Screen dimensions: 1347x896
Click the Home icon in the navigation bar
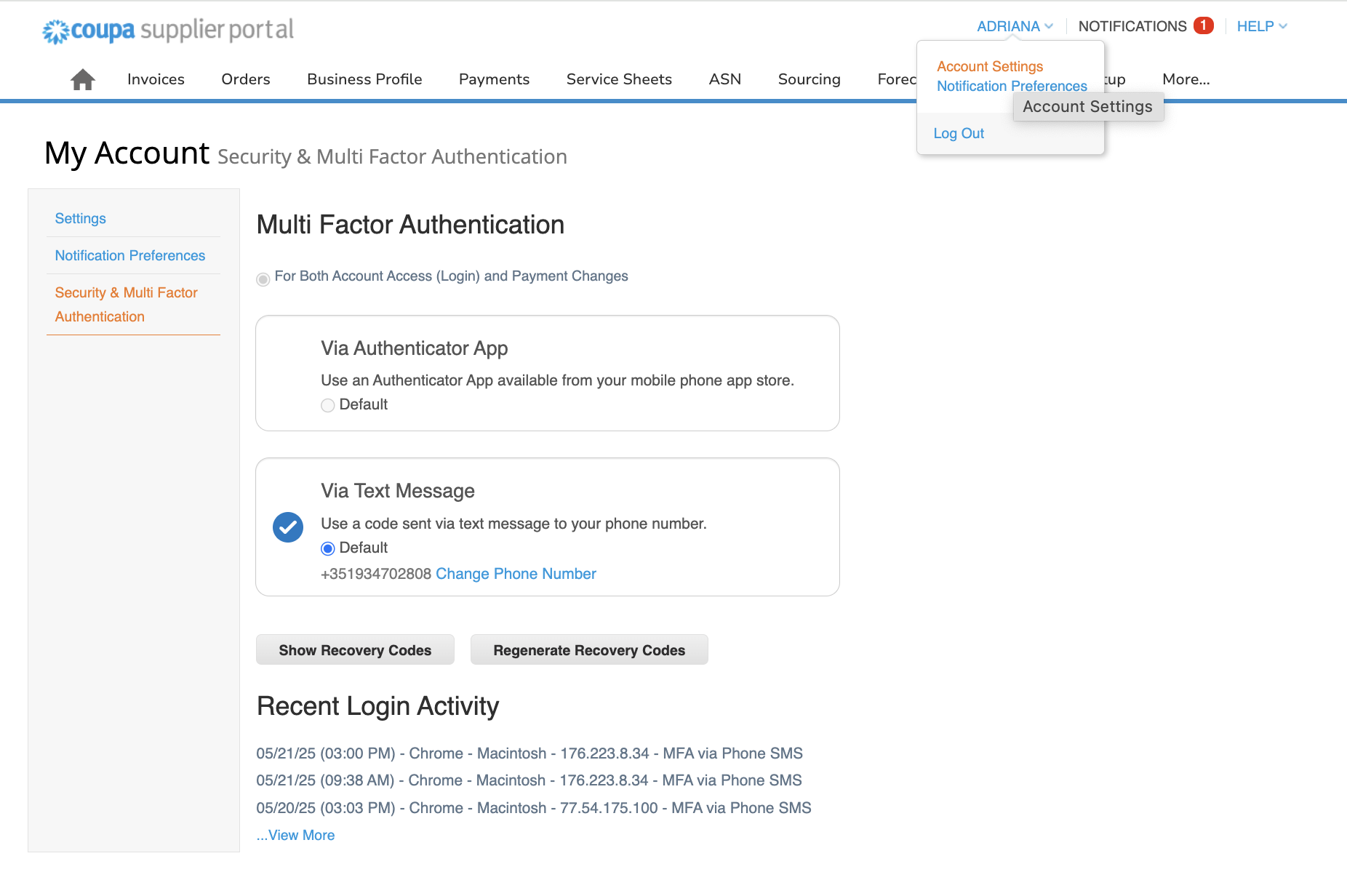click(82, 79)
